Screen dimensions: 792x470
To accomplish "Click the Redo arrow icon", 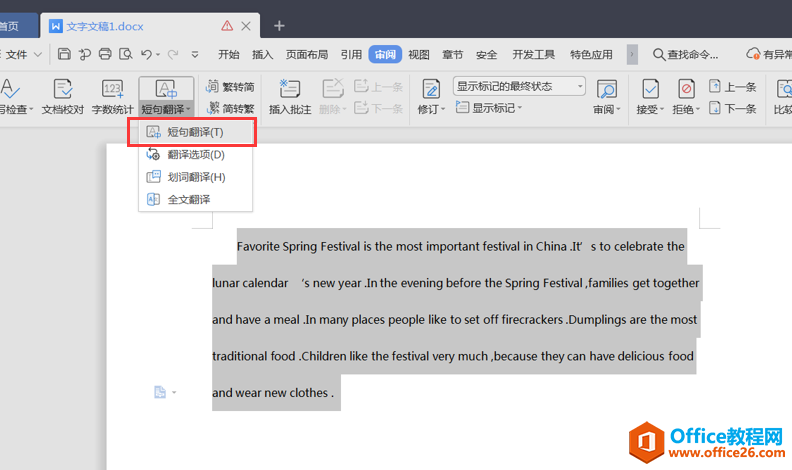I will (173, 54).
